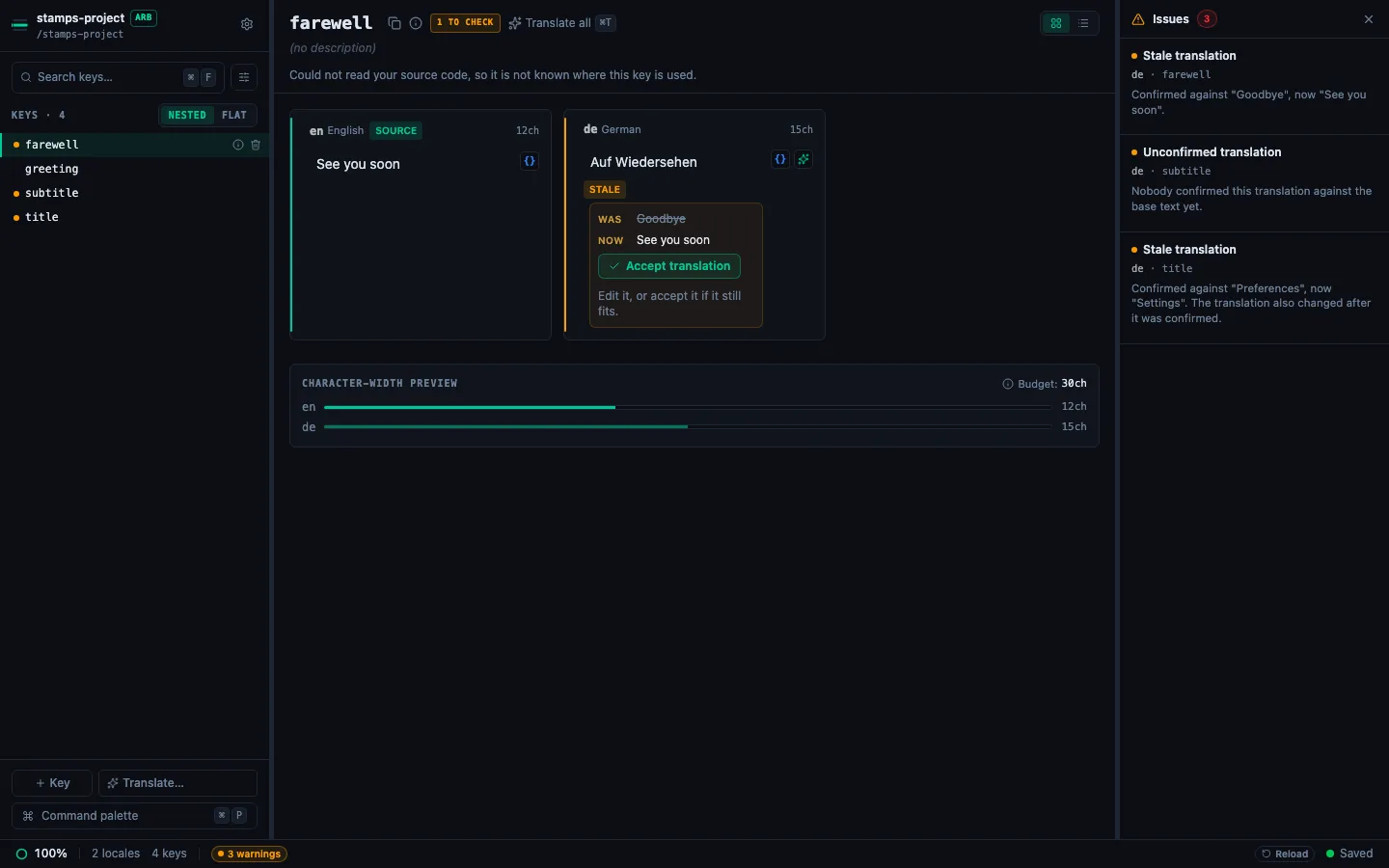Image resolution: width=1389 pixels, height=868 pixels.
Task: Click the Budget info icon
Action: click(x=1008, y=384)
